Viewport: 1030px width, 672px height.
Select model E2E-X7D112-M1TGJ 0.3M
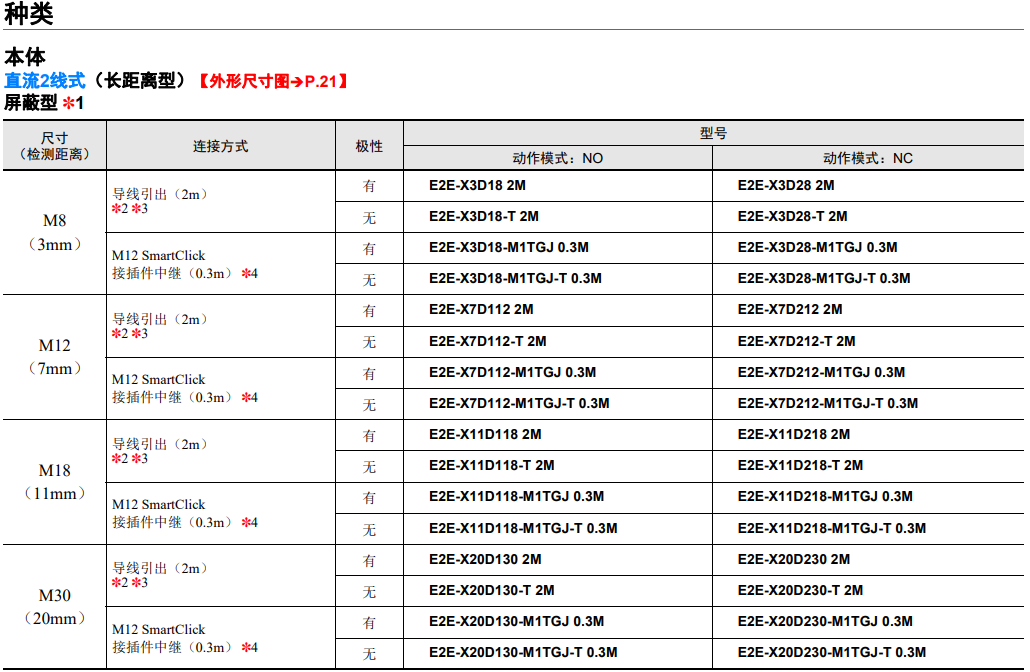(x=513, y=372)
